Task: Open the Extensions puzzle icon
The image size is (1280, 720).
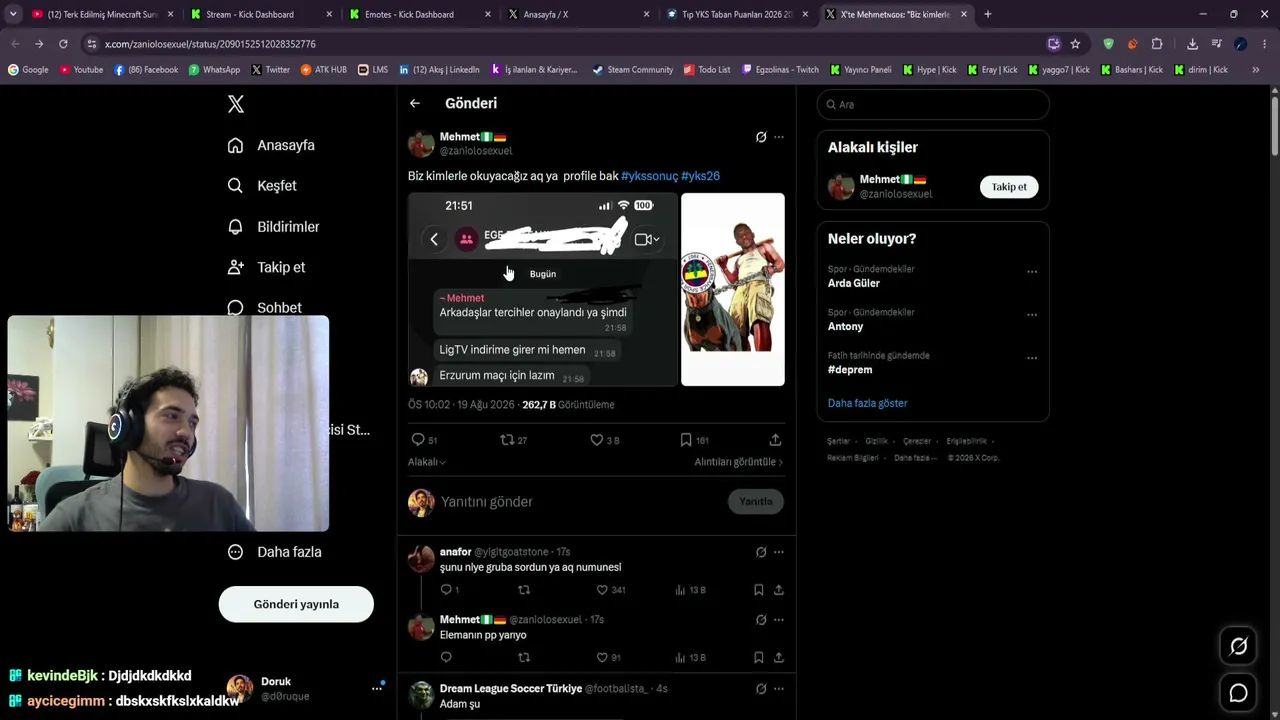Action: pyautogui.click(x=1157, y=44)
